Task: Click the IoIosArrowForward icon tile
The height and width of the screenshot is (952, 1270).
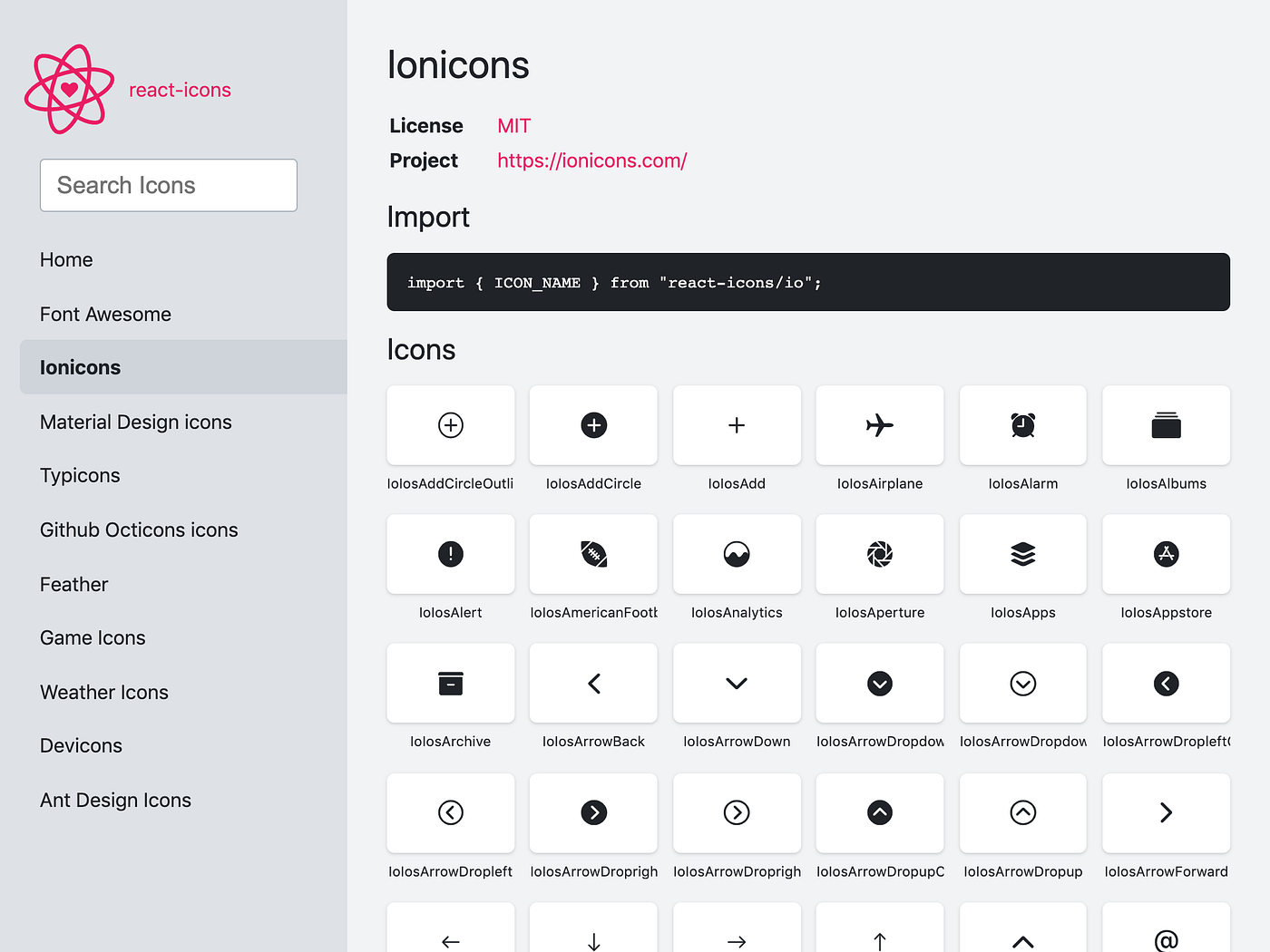Action: click(1166, 813)
